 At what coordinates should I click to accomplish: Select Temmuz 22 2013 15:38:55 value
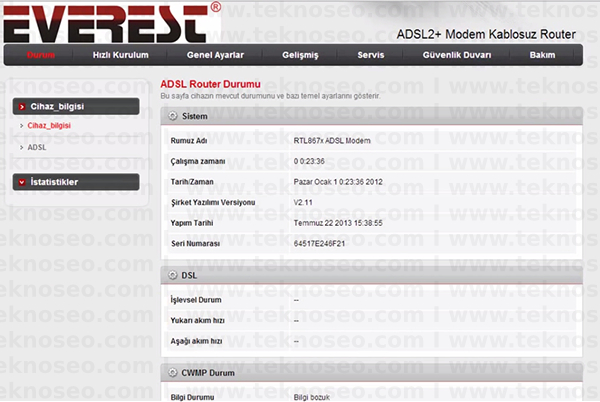click(338, 223)
